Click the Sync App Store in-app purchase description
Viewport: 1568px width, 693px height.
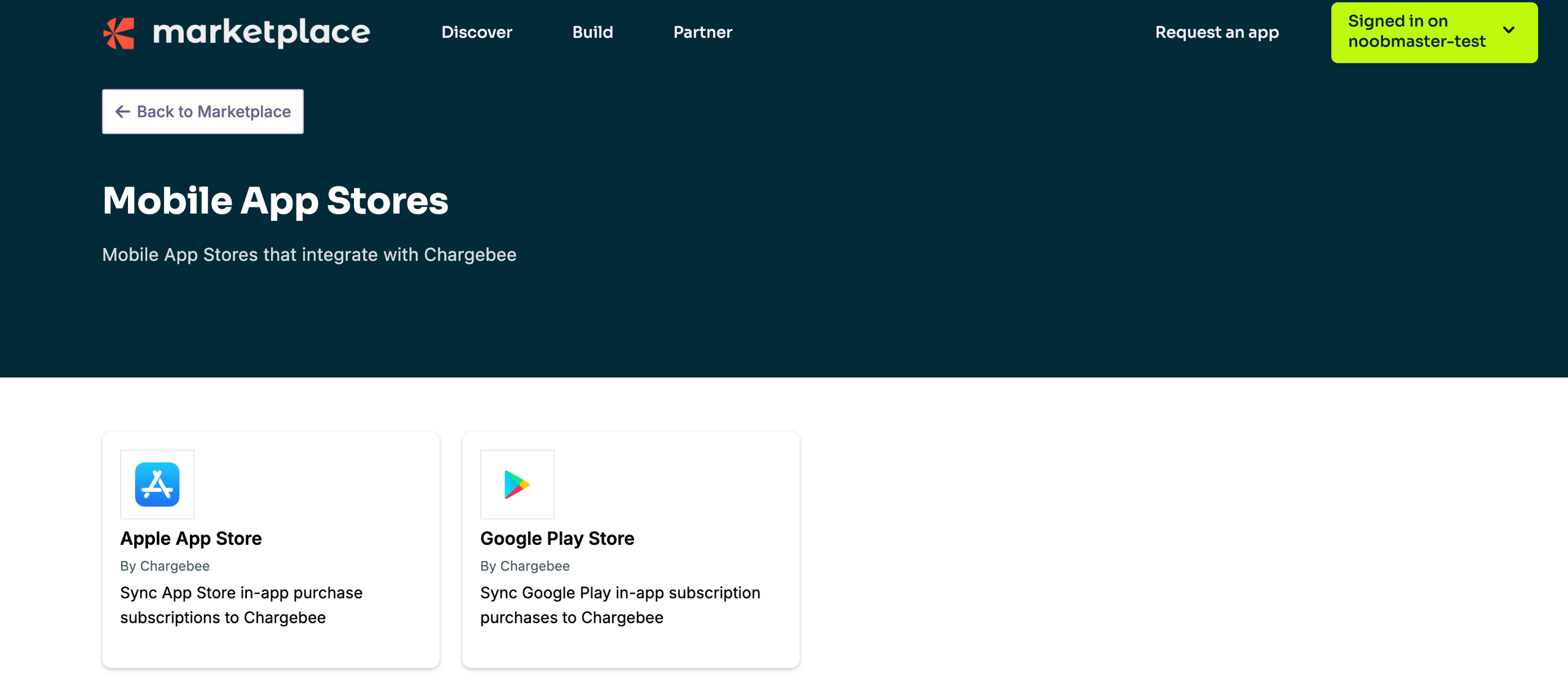pyautogui.click(x=241, y=605)
